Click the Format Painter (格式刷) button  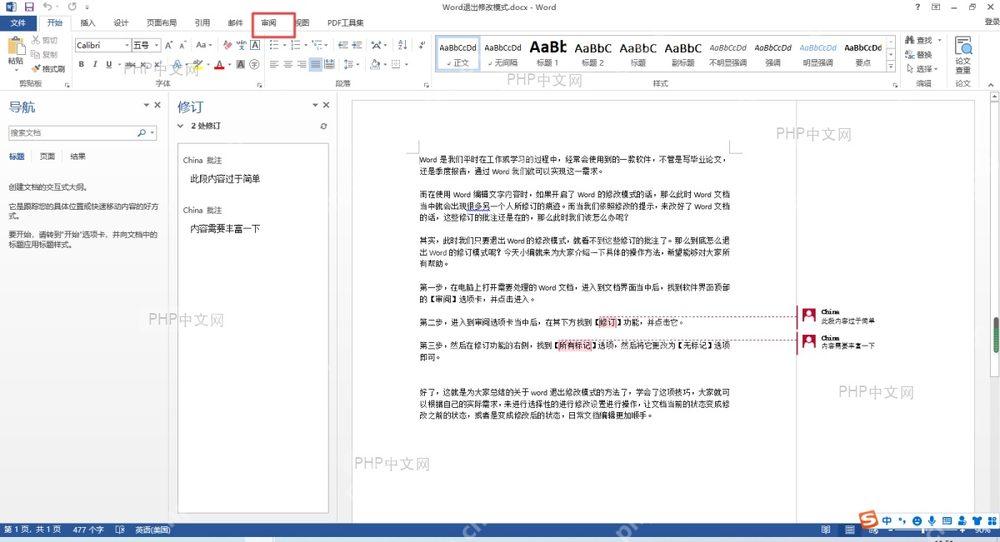48,68
